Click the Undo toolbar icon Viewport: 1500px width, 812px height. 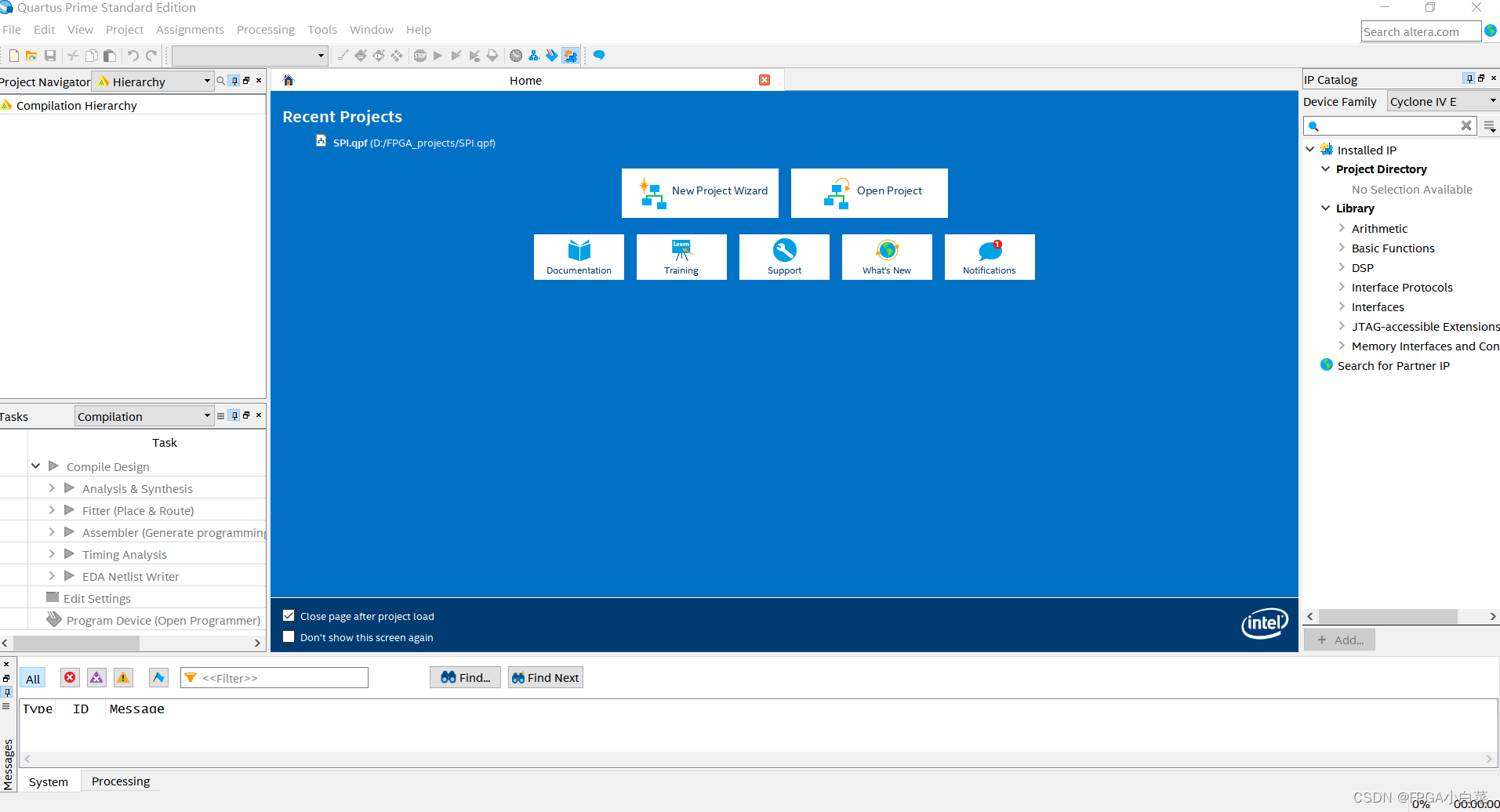click(x=133, y=56)
